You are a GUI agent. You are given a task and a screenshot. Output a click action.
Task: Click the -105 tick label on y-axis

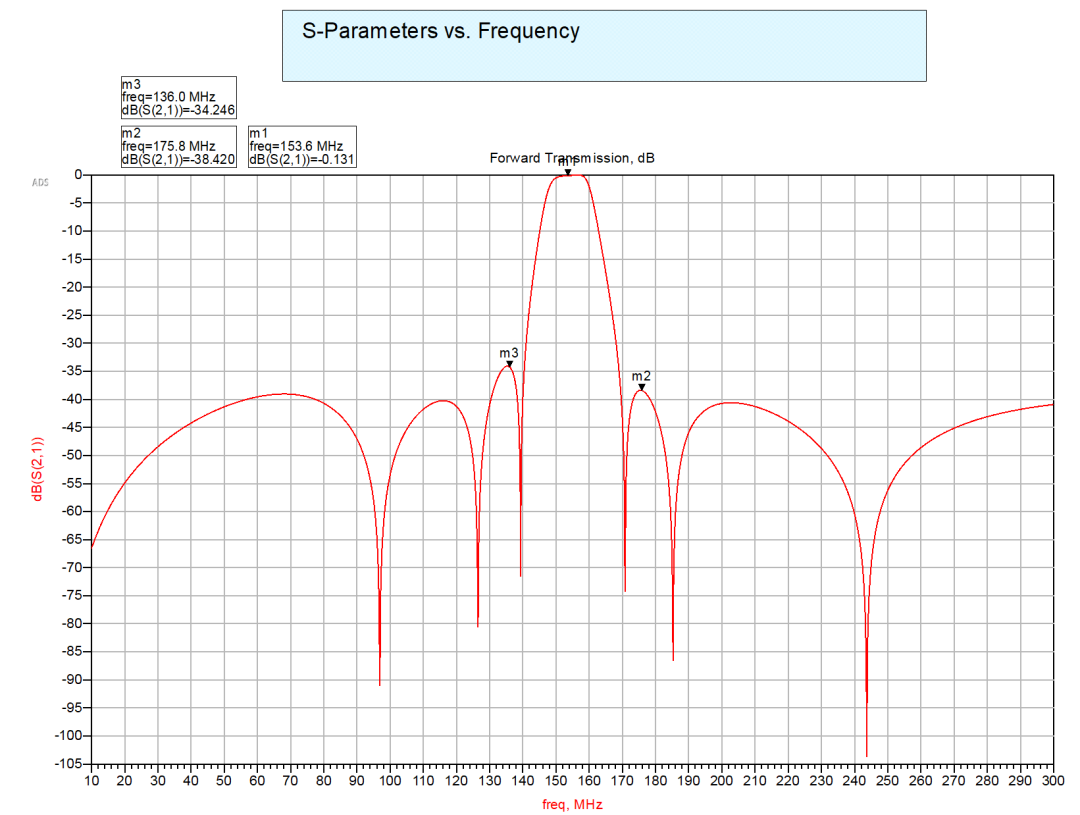tap(66, 764)
